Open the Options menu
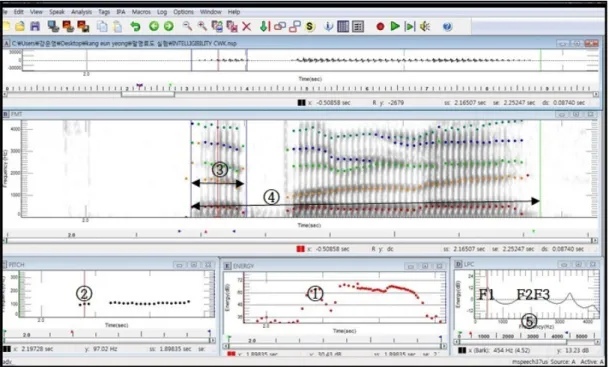Image resolution: width=609 pixels, height=367 pixels. [x=183, y=12]
